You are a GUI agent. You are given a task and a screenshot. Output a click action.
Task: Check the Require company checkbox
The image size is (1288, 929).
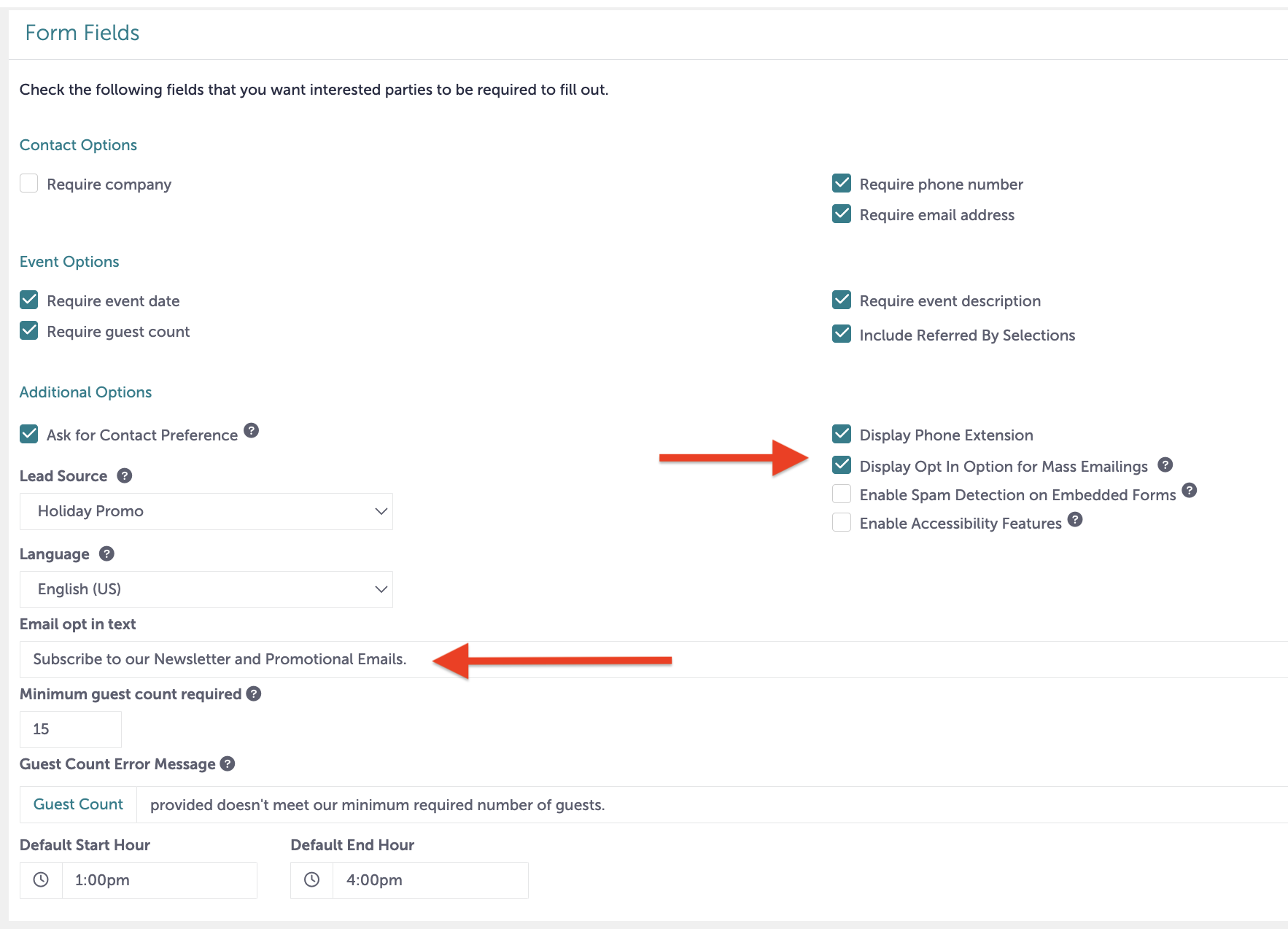28,183
